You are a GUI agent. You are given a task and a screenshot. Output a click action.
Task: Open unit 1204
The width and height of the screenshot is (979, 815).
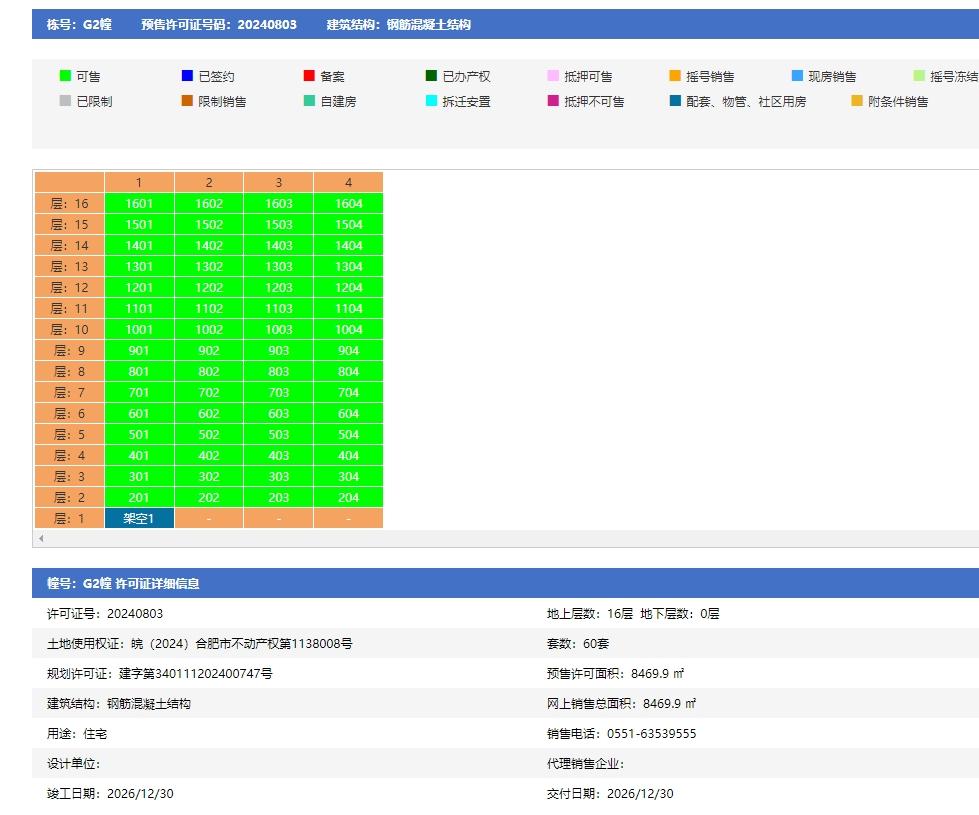348,287
